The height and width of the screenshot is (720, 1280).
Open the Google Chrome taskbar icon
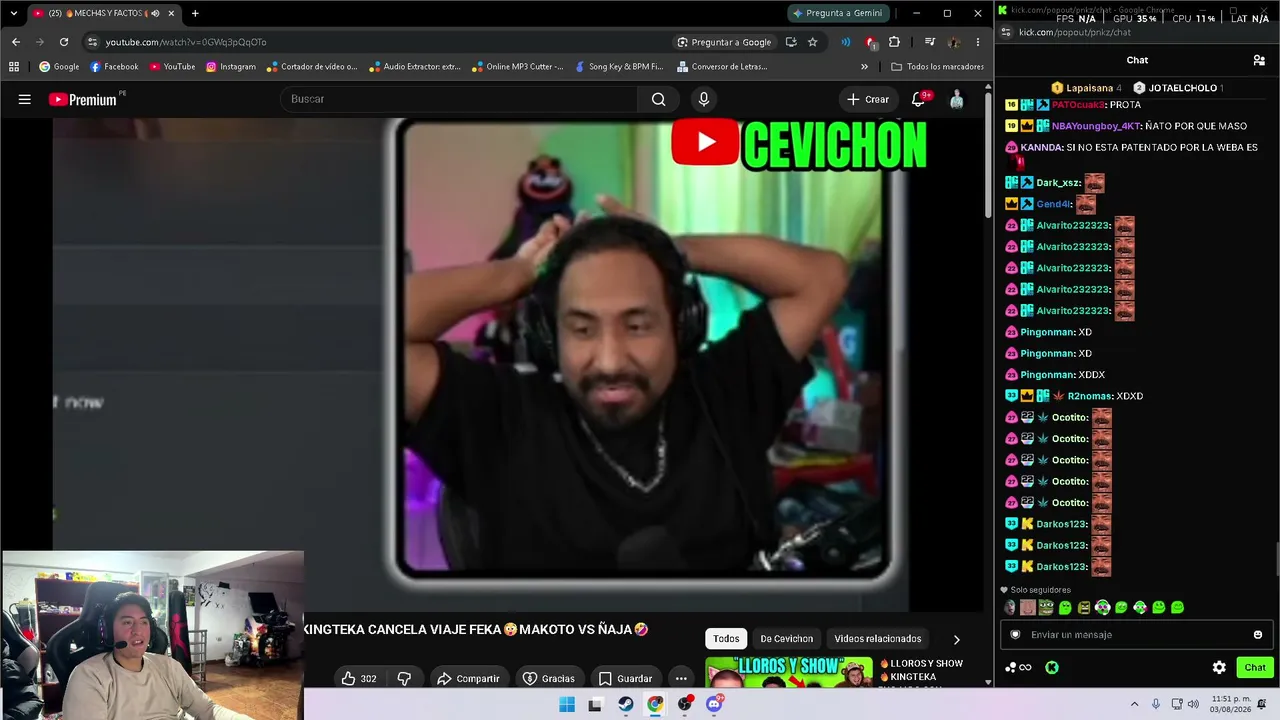655,704
